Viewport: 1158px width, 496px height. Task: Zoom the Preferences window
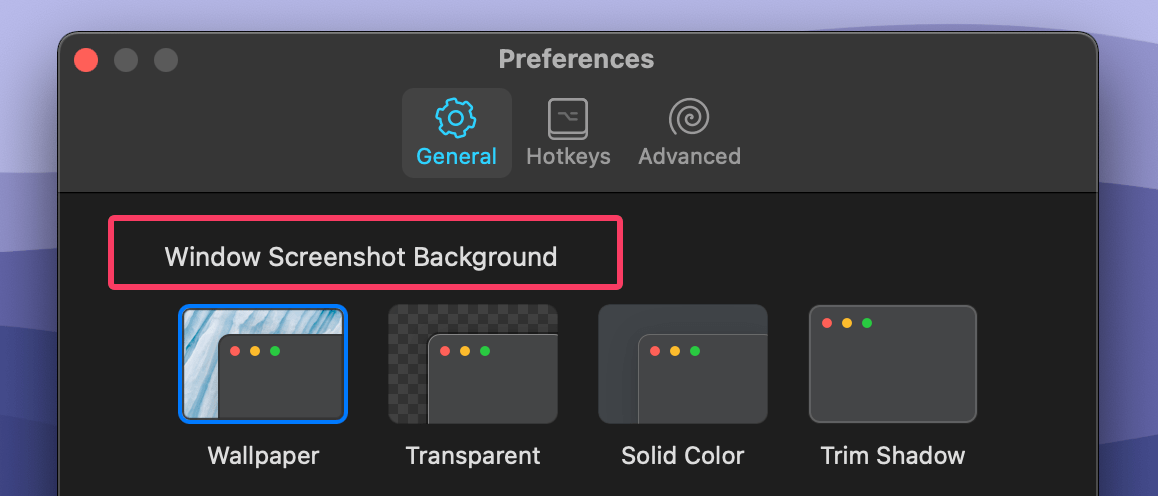click(x=166, y=60)
